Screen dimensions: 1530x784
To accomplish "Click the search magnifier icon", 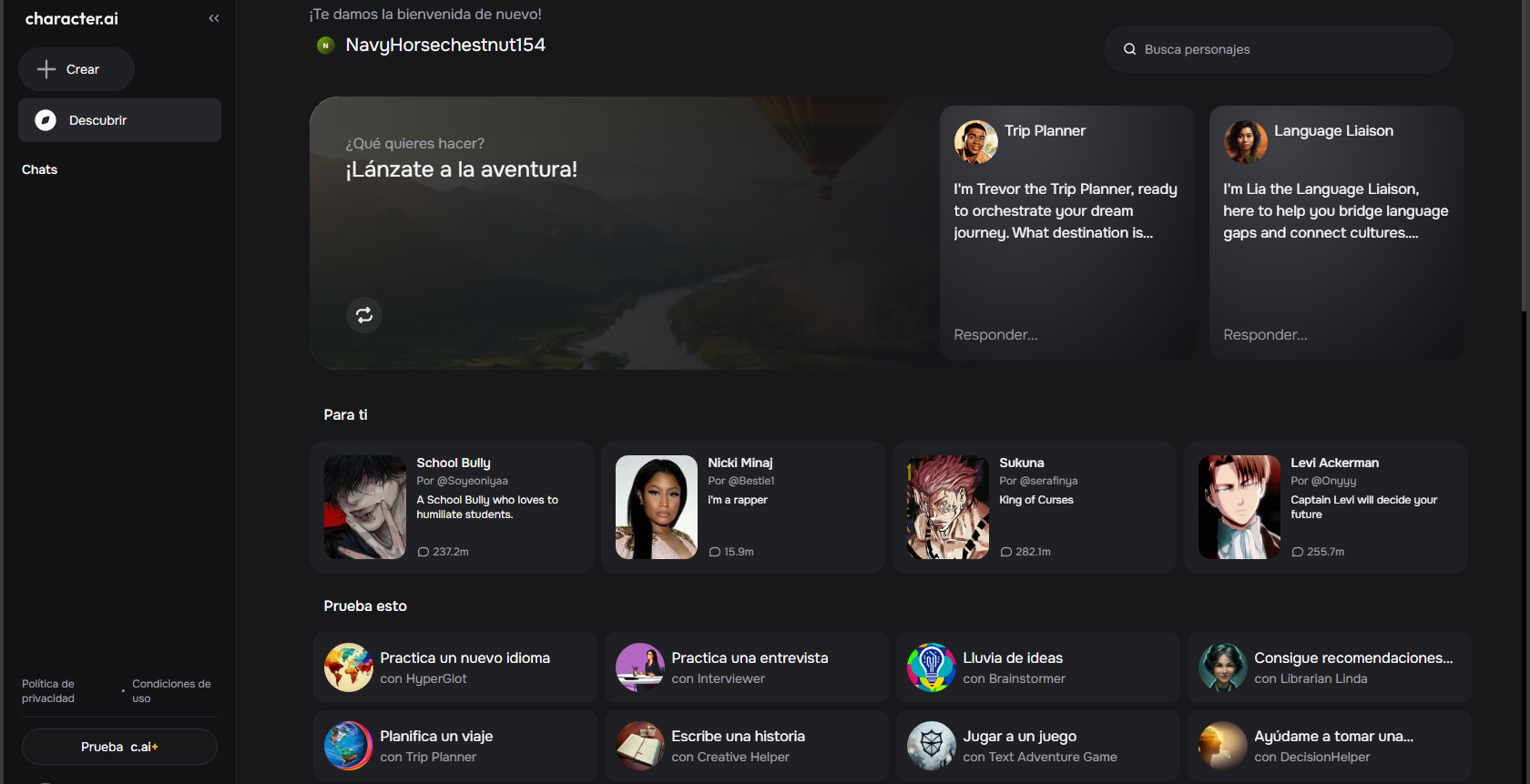I will tap(1129, 49).
